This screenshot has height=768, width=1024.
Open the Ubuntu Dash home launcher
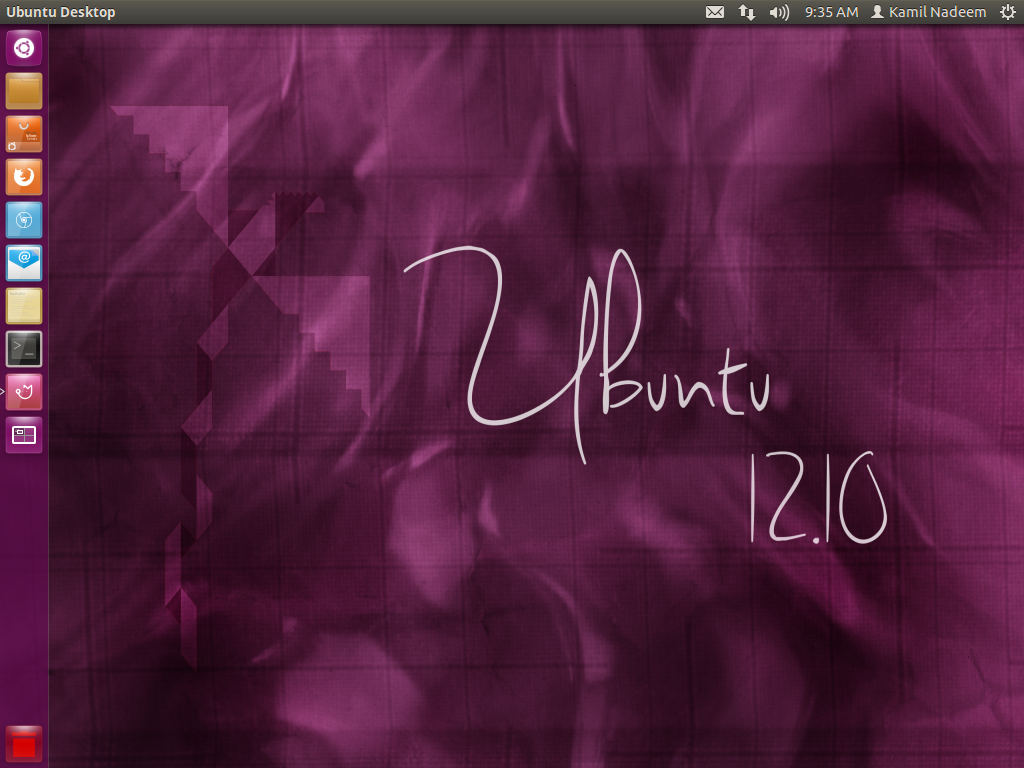click(24, 48)
